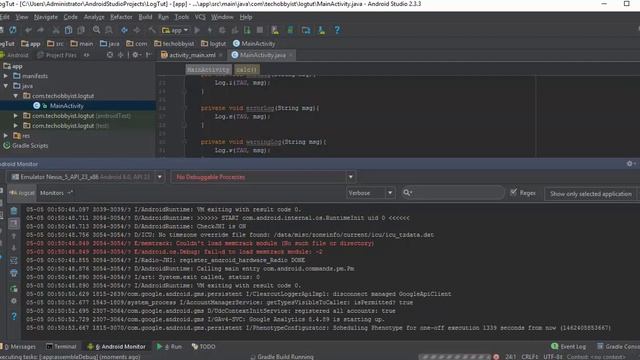Open the Navigate menu
Viewport: 640px width, 360px height.
[x=46, y=17]
